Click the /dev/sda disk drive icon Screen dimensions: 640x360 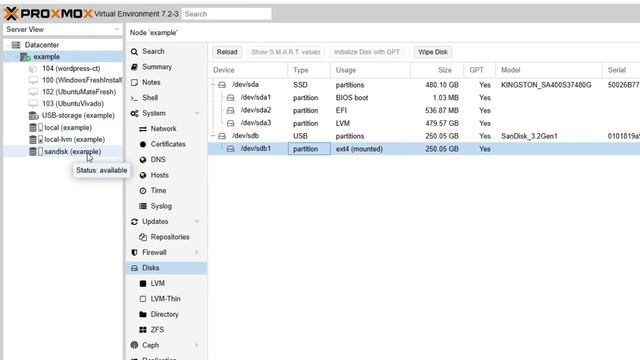tap(222, 85)
